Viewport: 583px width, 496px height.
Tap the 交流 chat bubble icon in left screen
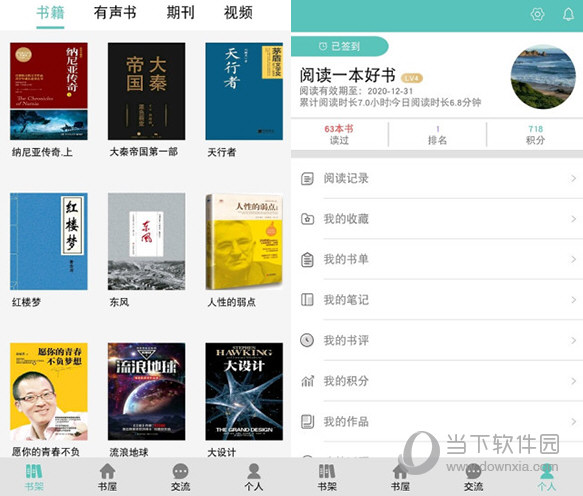[180, 471]
